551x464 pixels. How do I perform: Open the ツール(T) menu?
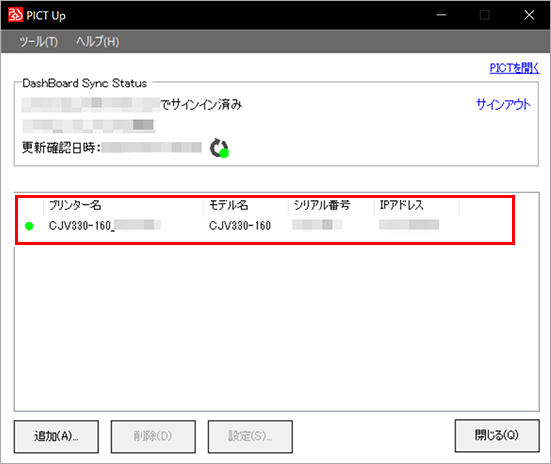point(39,41)
